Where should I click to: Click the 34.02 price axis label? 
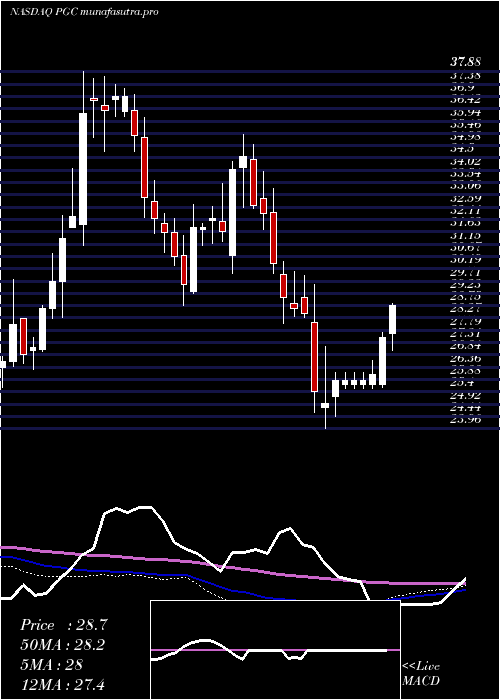tap(465, 161)
